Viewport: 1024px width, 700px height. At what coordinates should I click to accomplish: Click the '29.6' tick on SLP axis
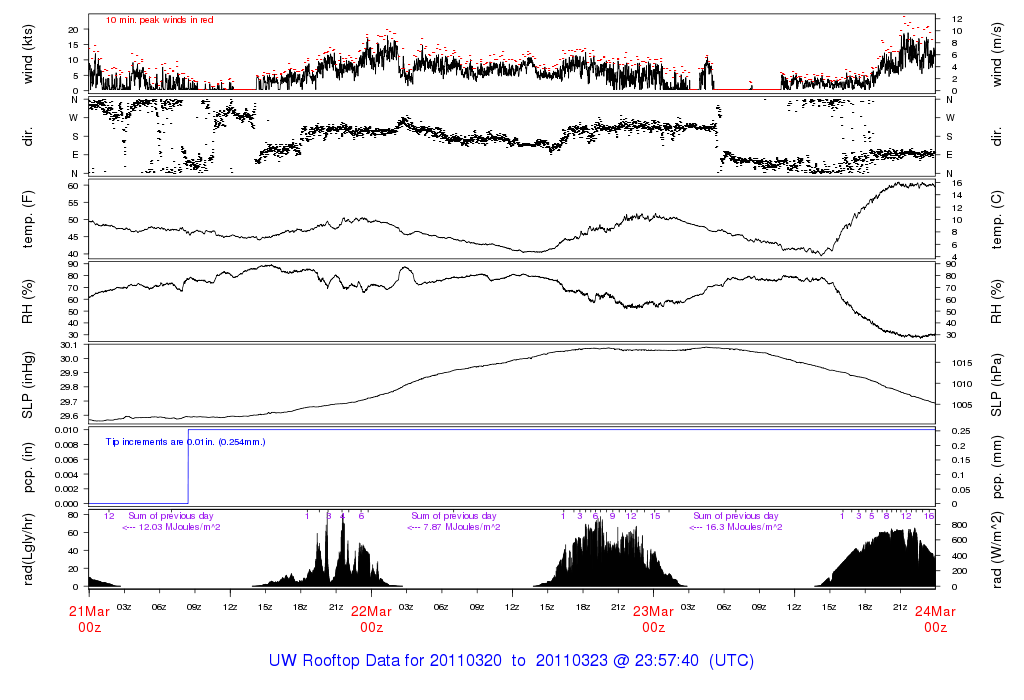[x=69, y=416]
